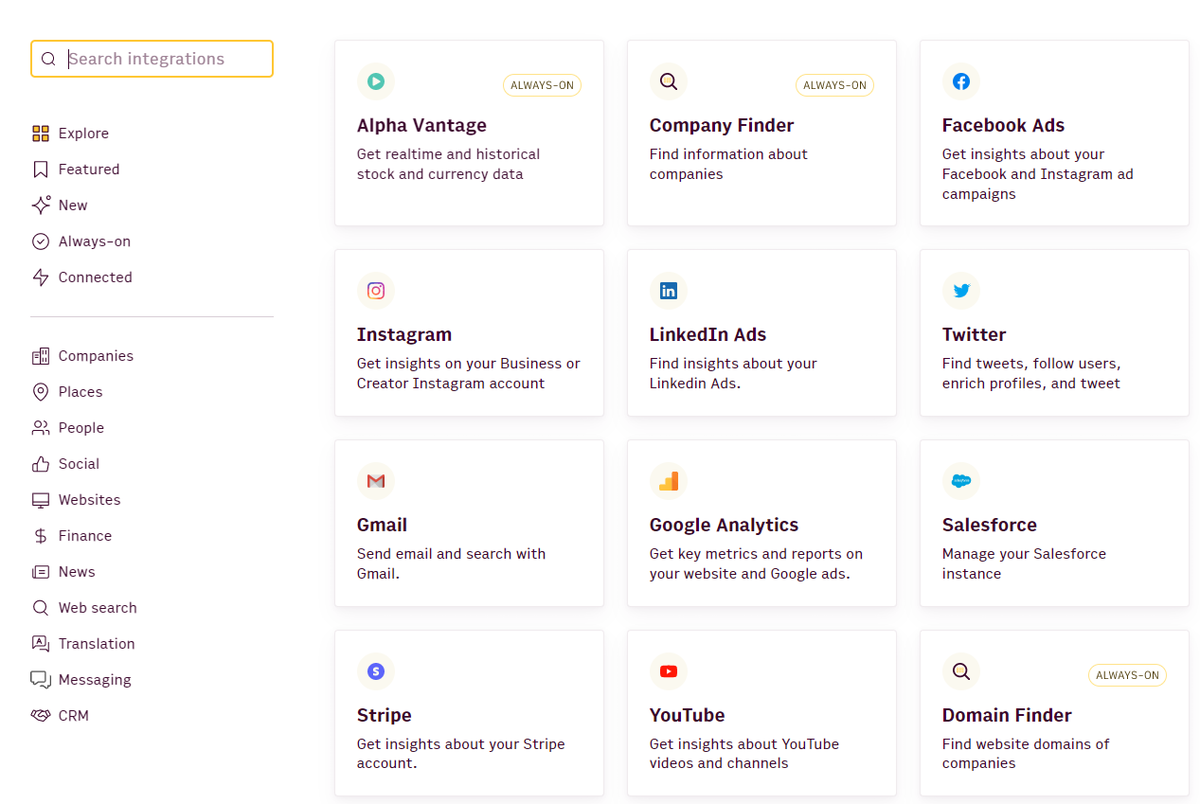Click the LinkedIn logo icon

(668, 291)
